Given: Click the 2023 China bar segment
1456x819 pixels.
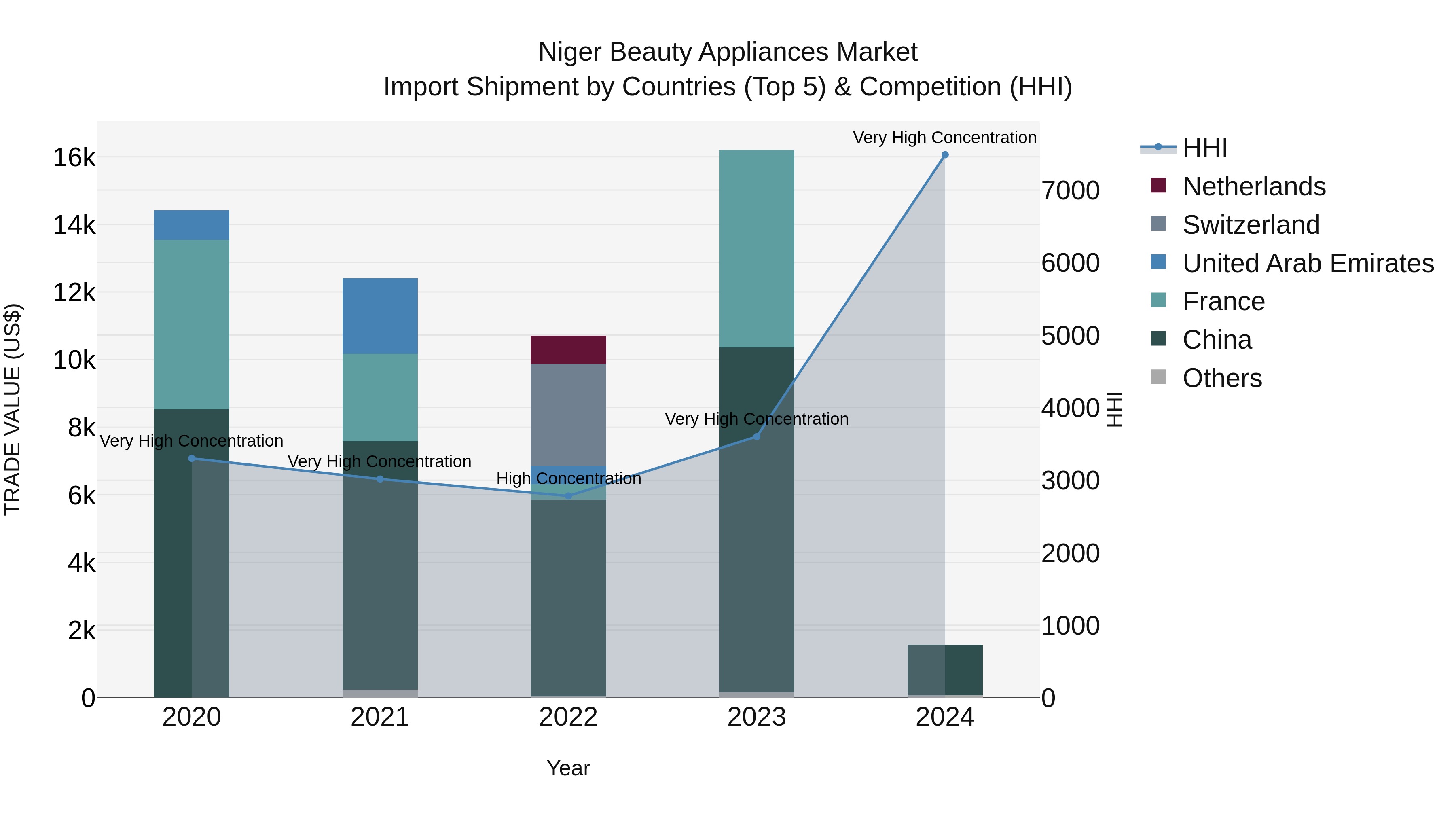Looking at the screenshot, I should (757, 520).
